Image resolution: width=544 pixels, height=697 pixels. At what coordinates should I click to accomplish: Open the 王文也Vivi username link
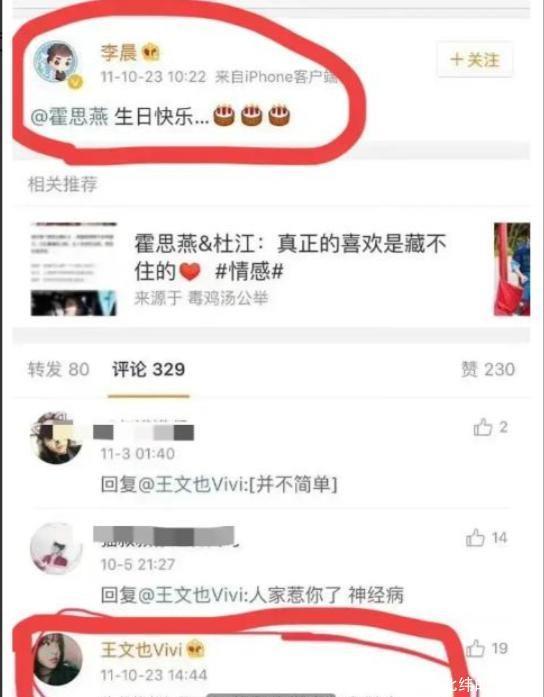(x=141, y=650)
